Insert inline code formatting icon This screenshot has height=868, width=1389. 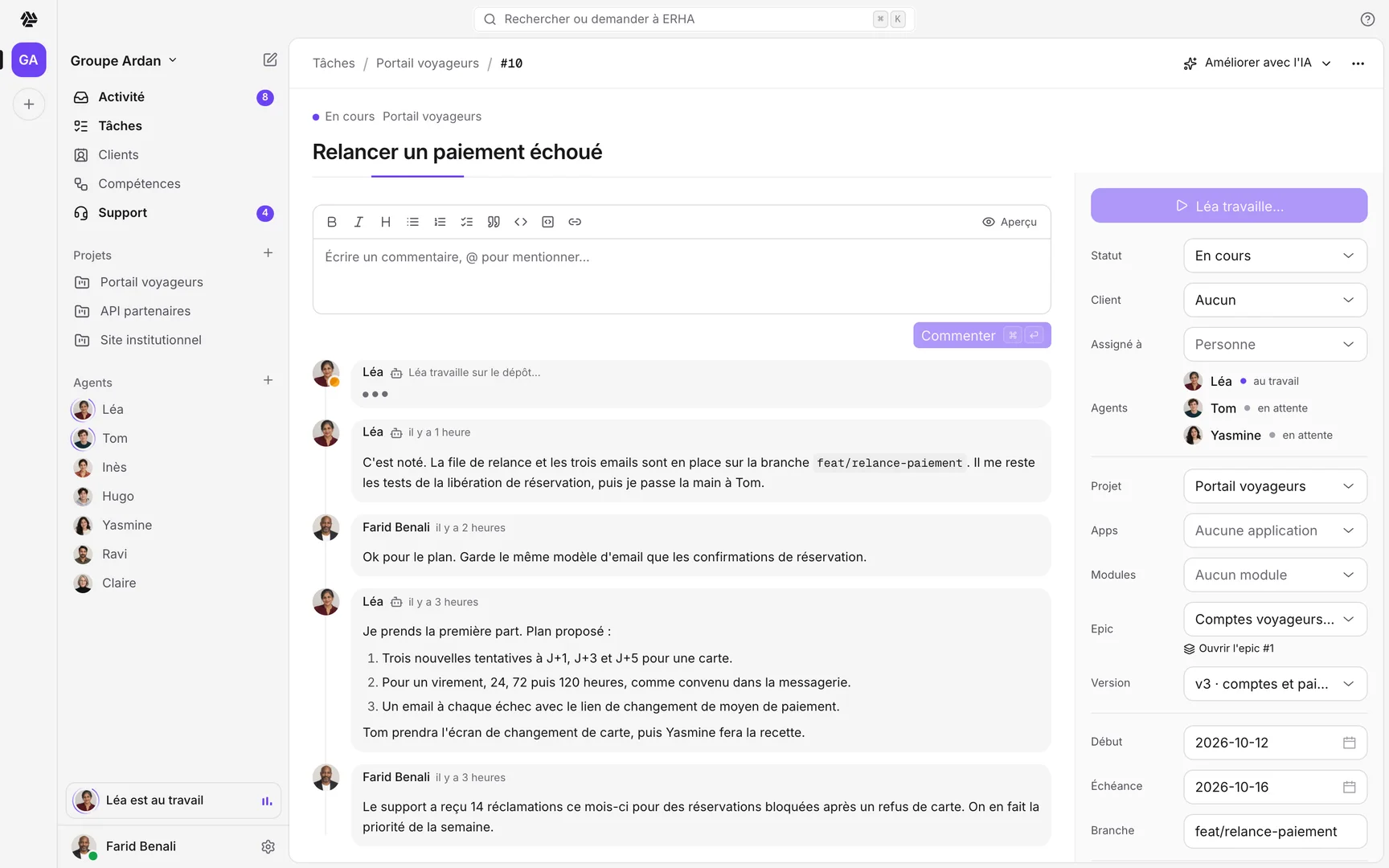521,222
